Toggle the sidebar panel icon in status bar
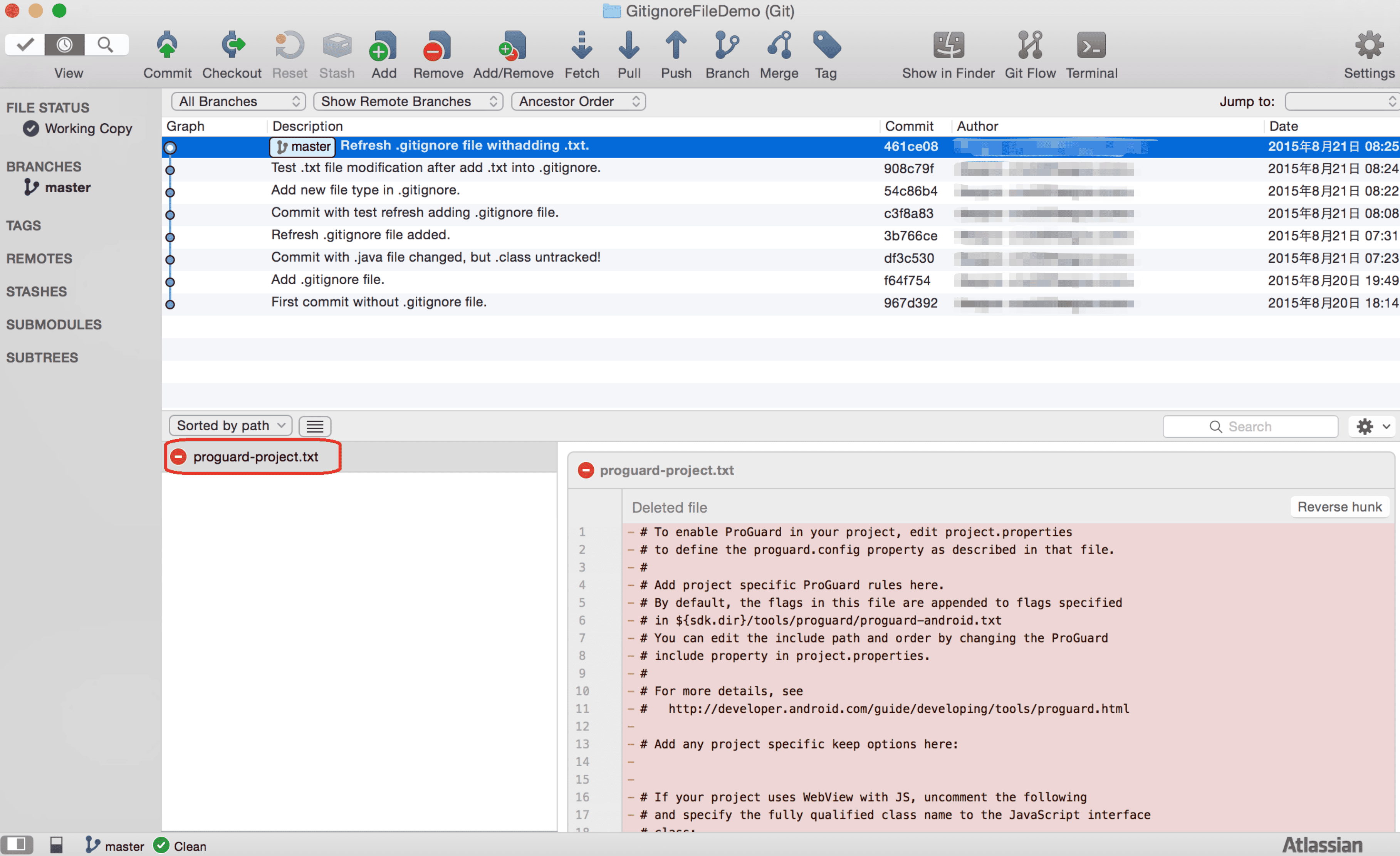The image size is (1400, 856). 17,845
